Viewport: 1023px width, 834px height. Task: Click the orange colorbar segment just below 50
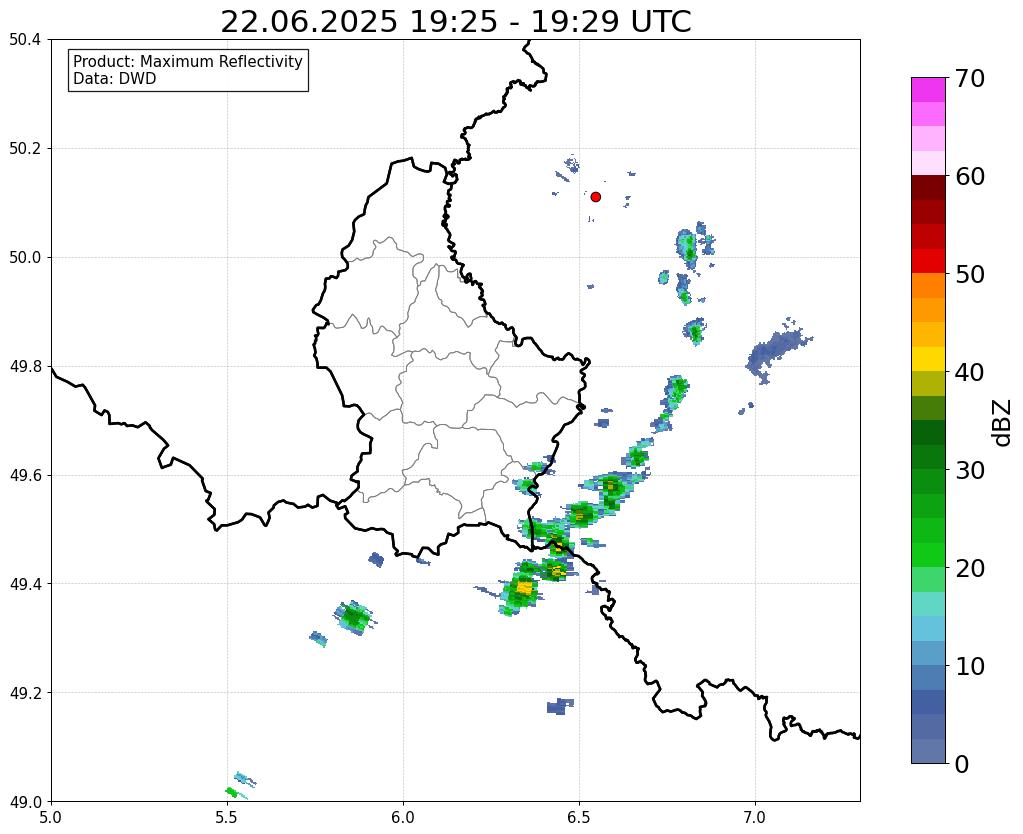coord(928,285)
